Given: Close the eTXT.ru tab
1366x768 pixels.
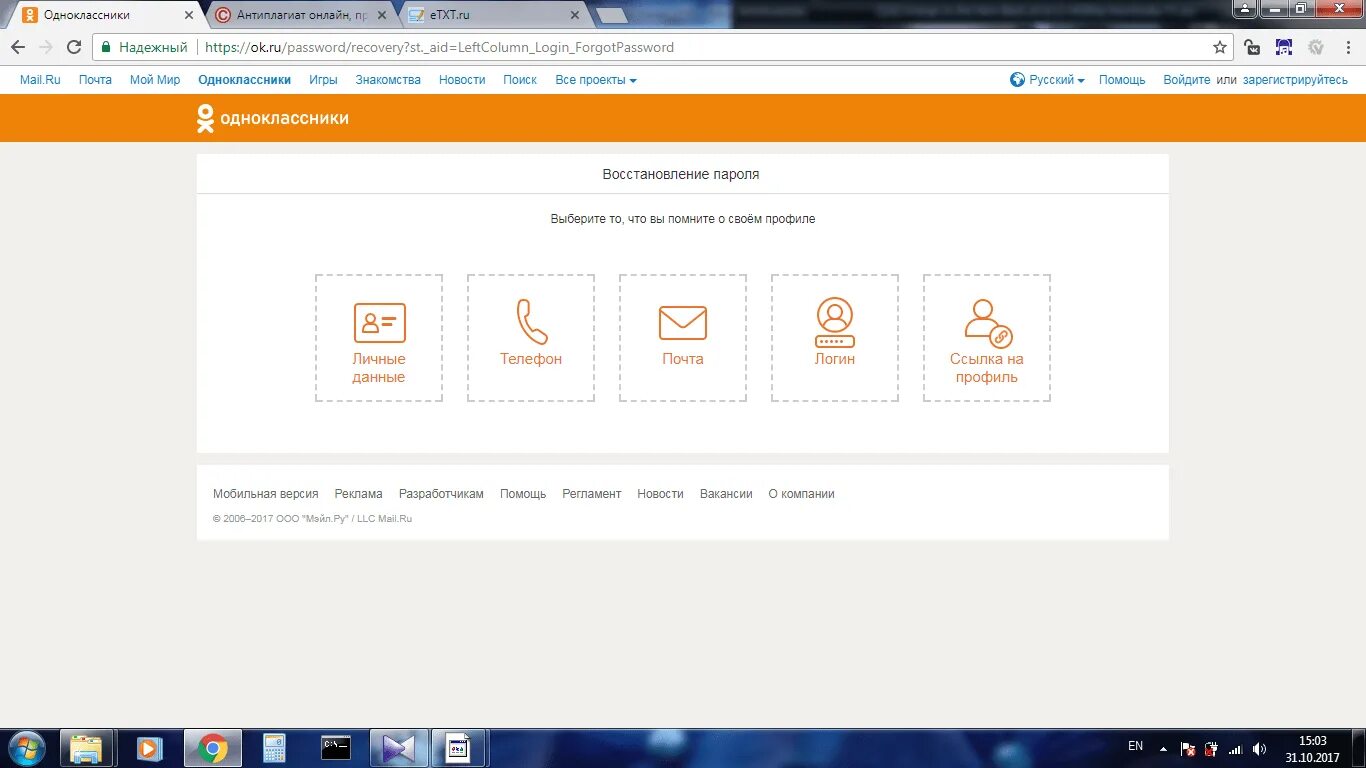Looking at the screenshot, I should tap(574, 15).
